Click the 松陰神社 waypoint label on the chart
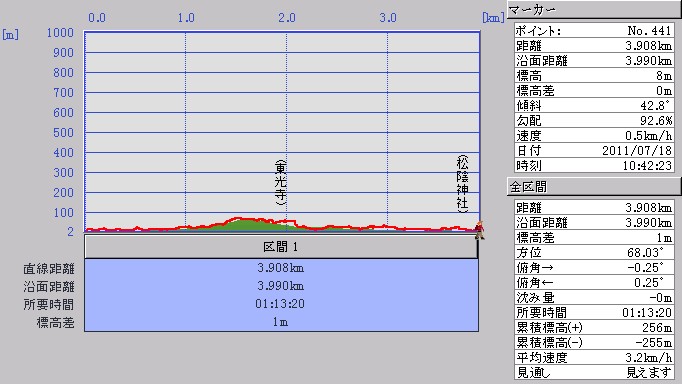 tap(462, 184)
